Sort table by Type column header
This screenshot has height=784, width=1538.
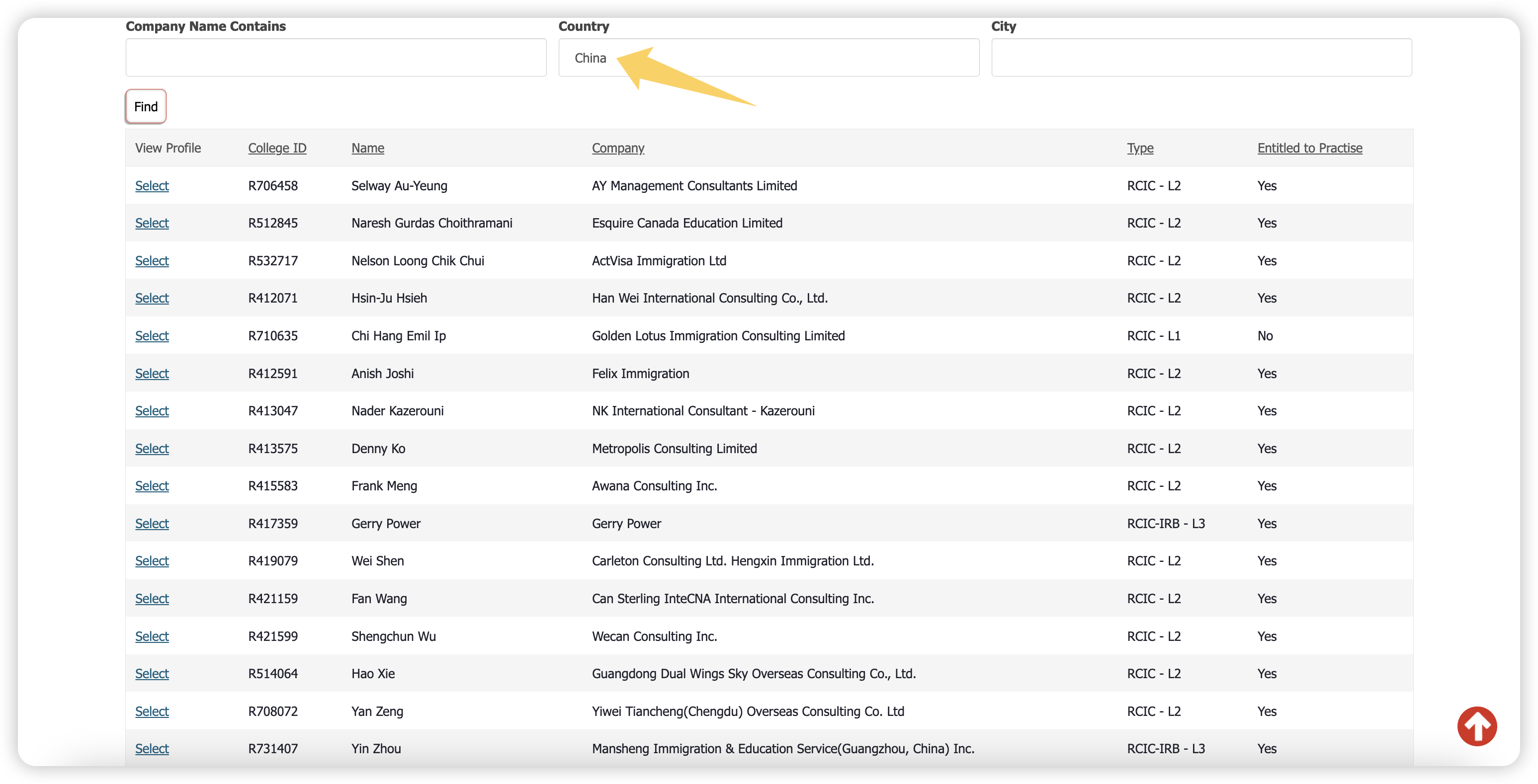[x=1140, y=148]
